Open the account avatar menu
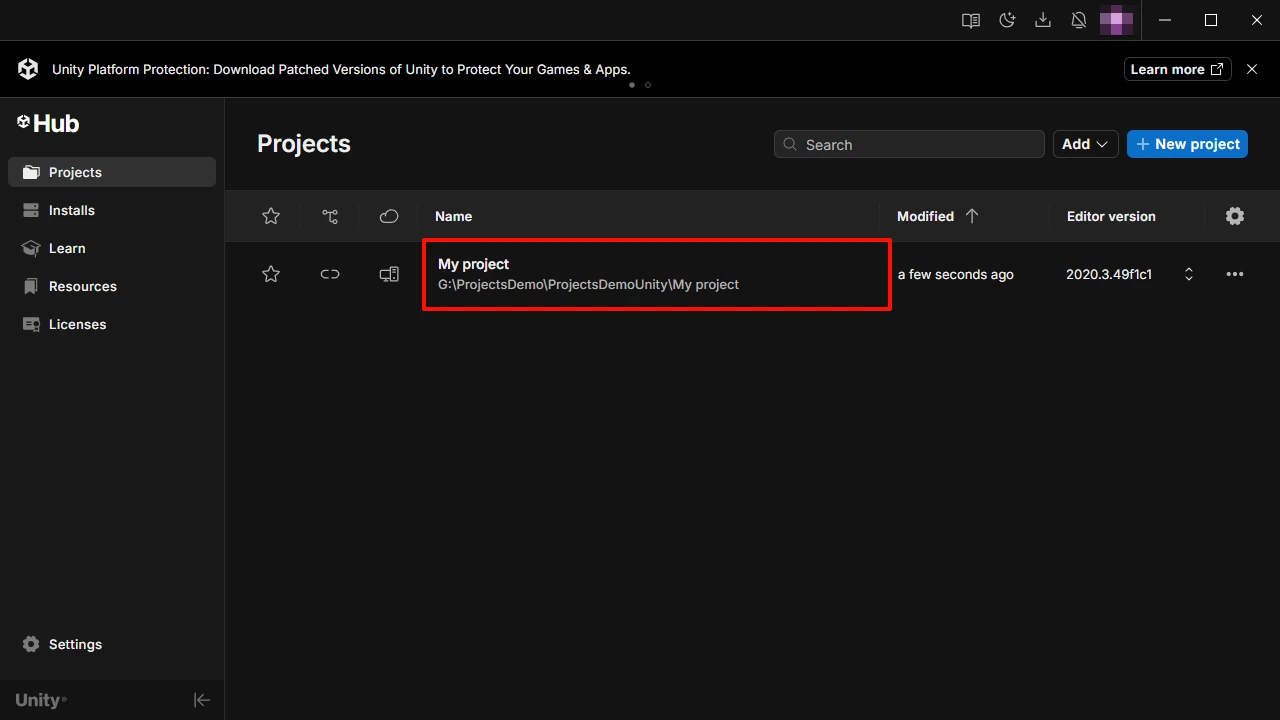Image resolution: width=1280 pixels, height=720 pixels. point(1116,20)
